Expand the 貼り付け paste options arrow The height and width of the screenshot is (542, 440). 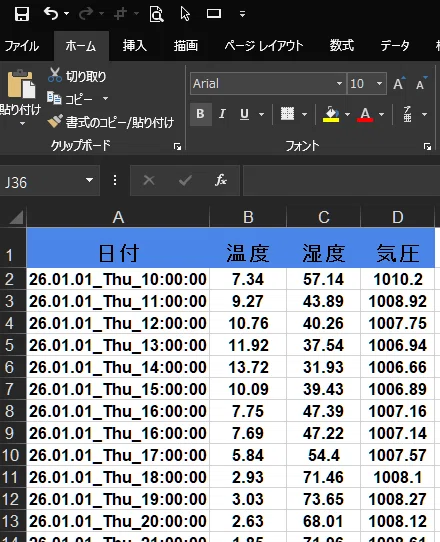pos(22,123)
